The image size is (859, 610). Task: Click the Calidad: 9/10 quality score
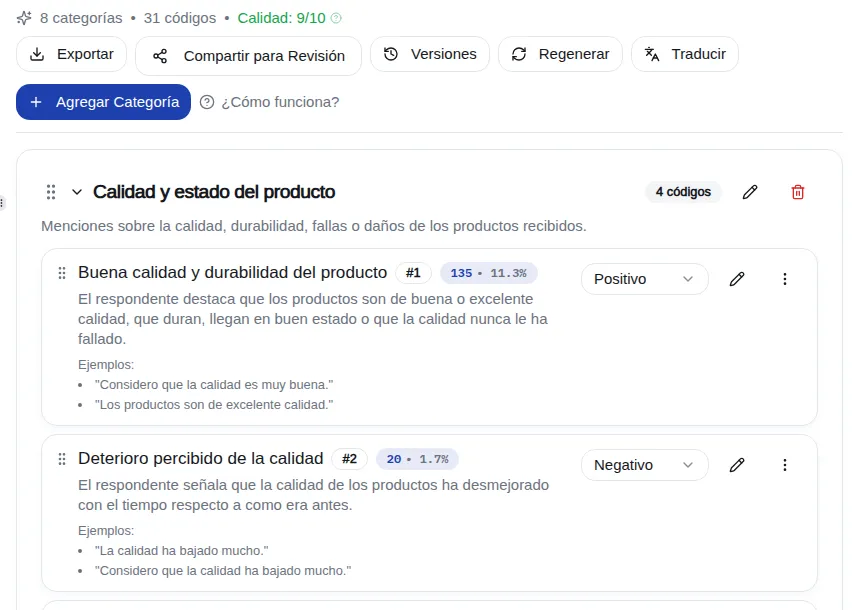(x=281, y=18)
